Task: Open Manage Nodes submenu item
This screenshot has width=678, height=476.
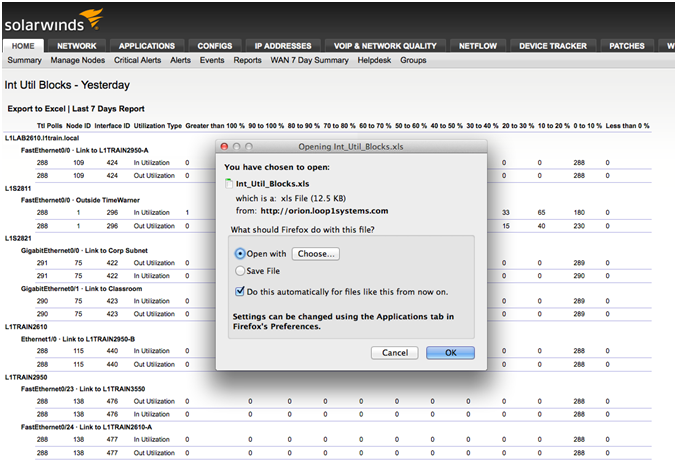Action: (x=78, y=60)
